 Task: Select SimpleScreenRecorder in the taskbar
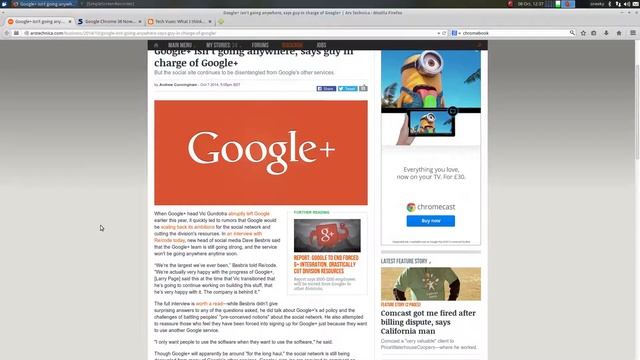[x=109, y=4]
